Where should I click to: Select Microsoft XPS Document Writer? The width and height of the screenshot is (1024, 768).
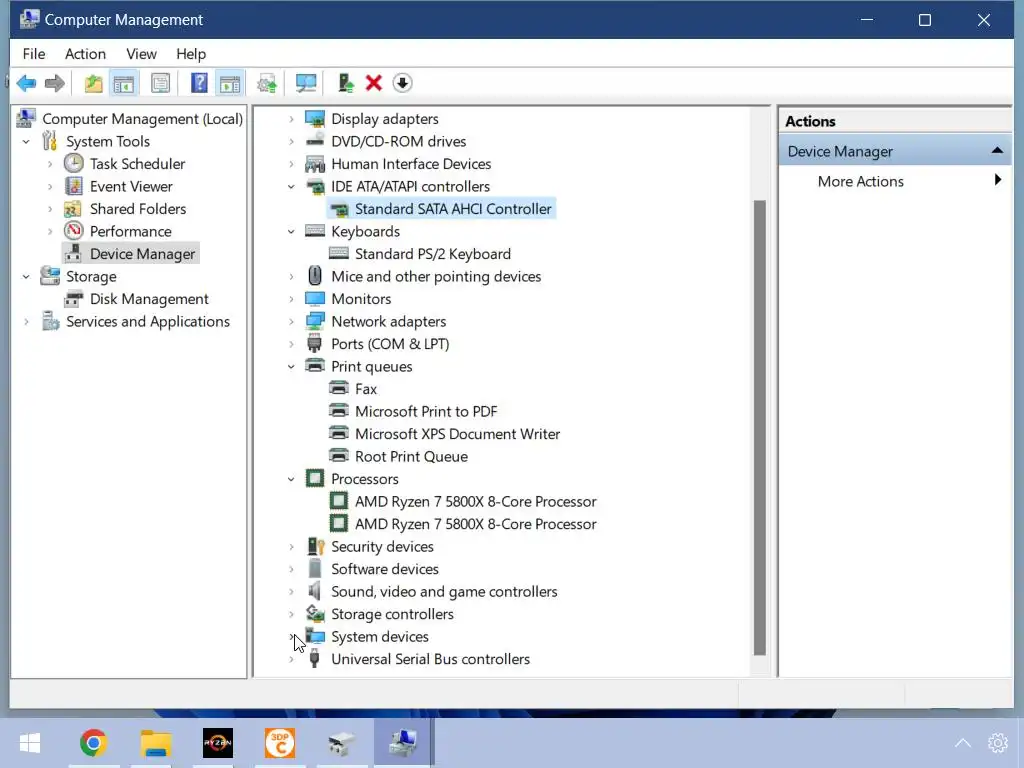pyautogui.click(x=457, y=434)
